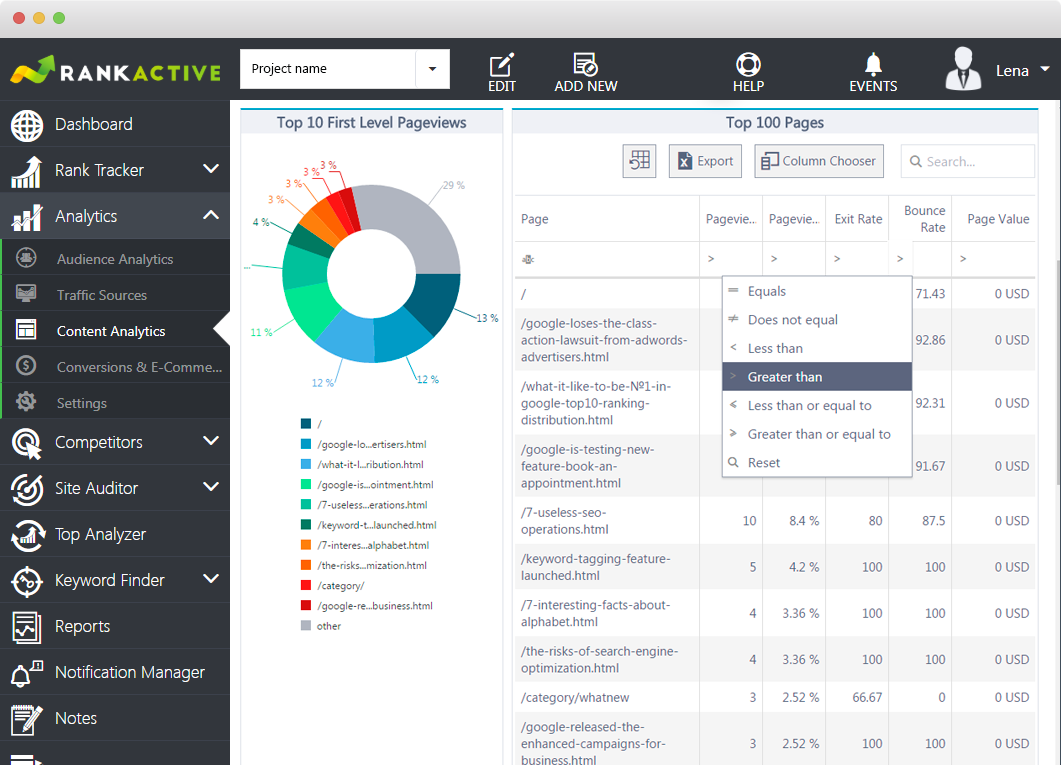Image resolution: width=1061 pixels, height=765 pixels.
Task: Open Exit Rate filter operator
Action: coord(837,259)
